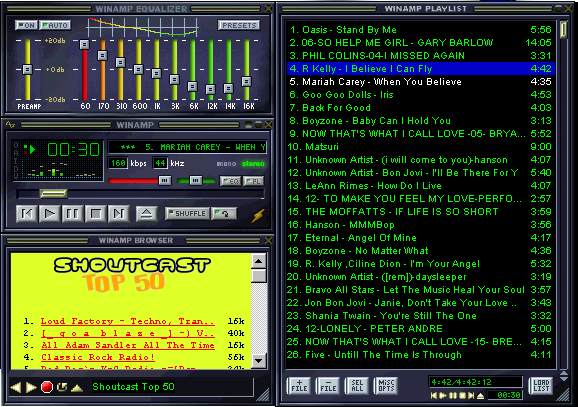Select Boyzone - No Matter What track
Screen dimensions: 578x407
[420, 251]
